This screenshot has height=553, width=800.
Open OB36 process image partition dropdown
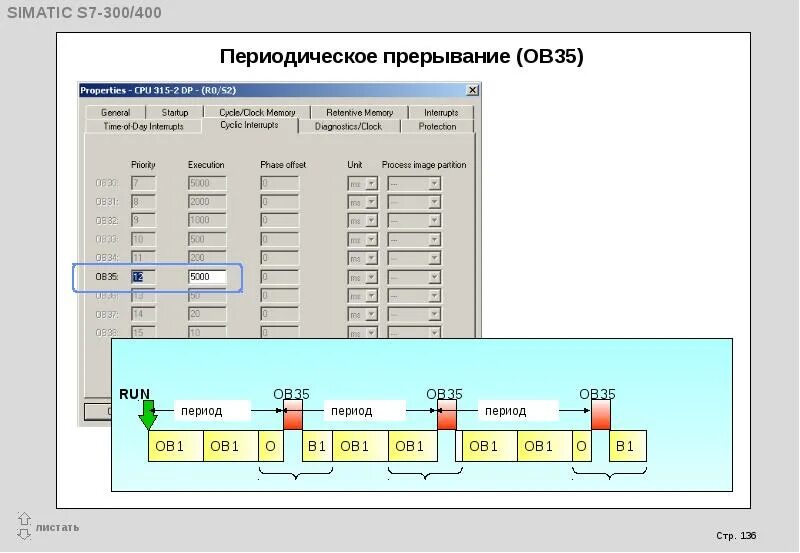pyautogui.click(x=434, y=296)
